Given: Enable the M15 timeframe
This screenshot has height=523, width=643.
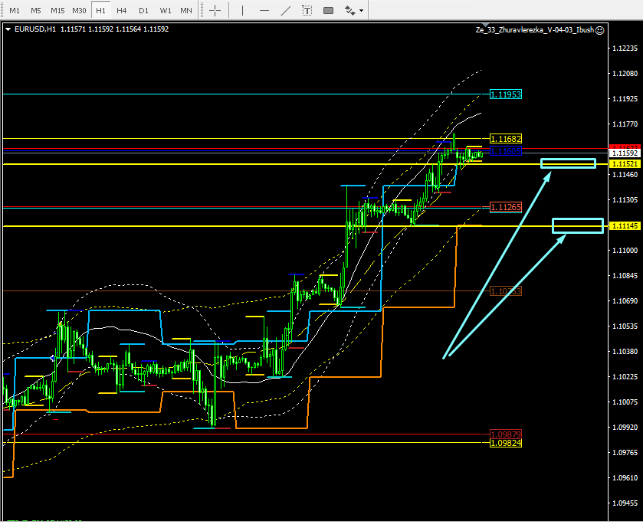Looking at the screenshot, I should [57, 10].
